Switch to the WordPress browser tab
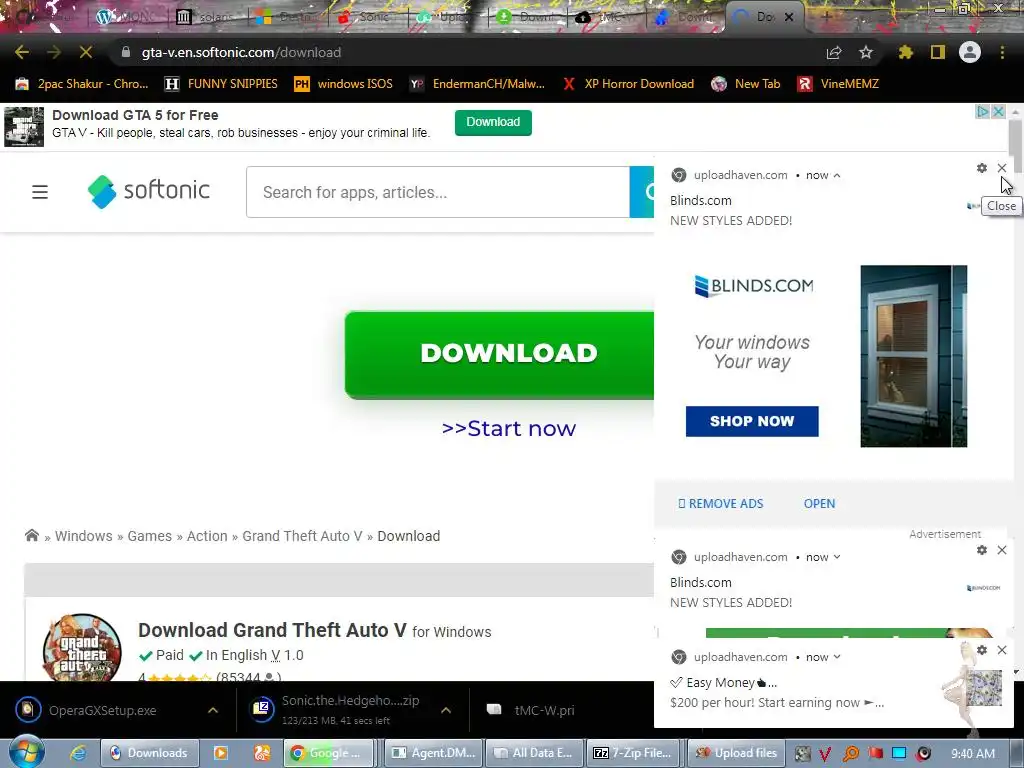 pyautogui.click(x=127, y=17)
